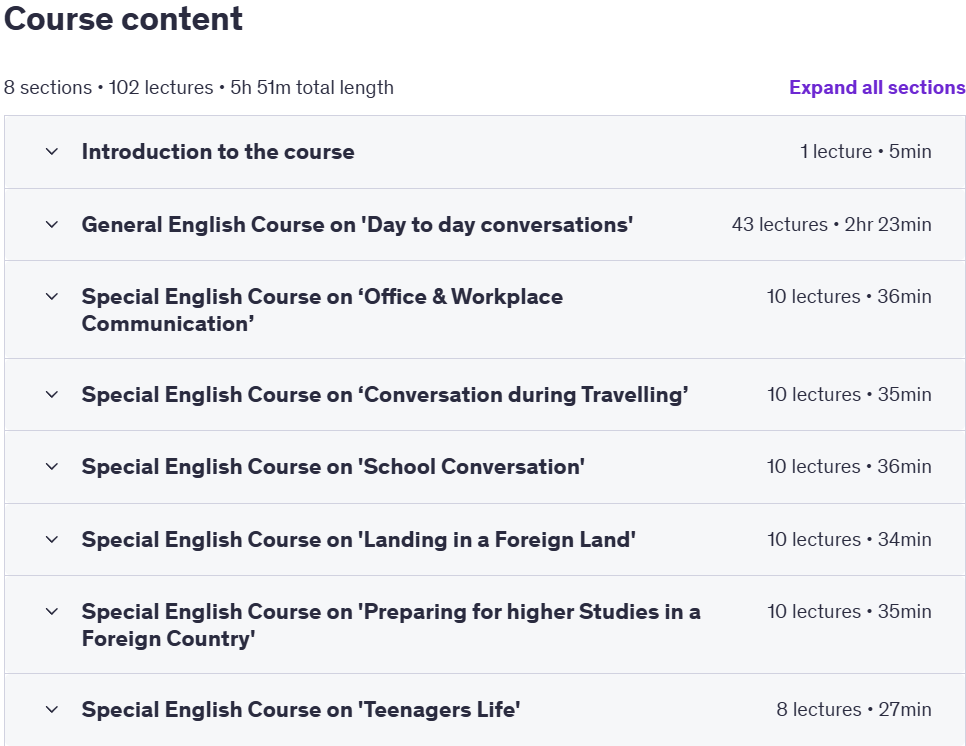The height and width of the screenshot is (746, 966).
Task: Open section title 'Teenagers Life'
Action: coord(301,709)
